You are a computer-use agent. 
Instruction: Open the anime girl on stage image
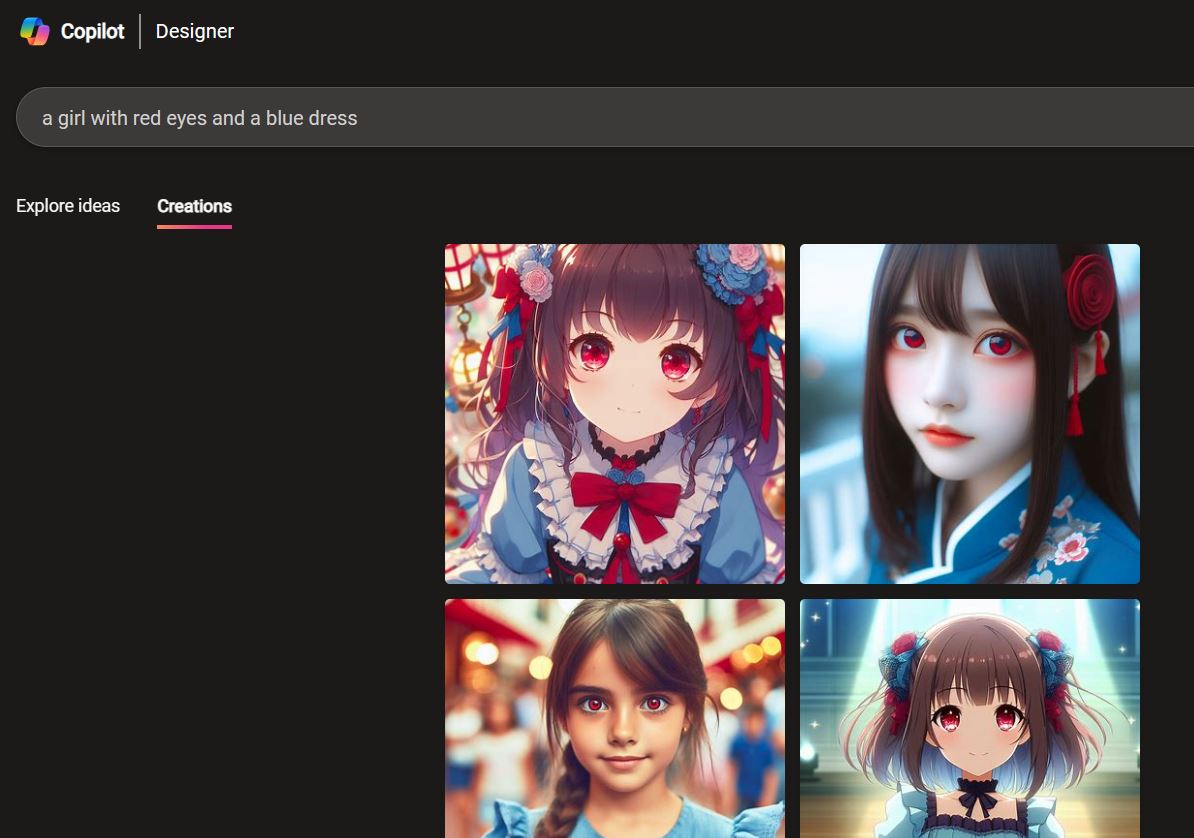969,718
